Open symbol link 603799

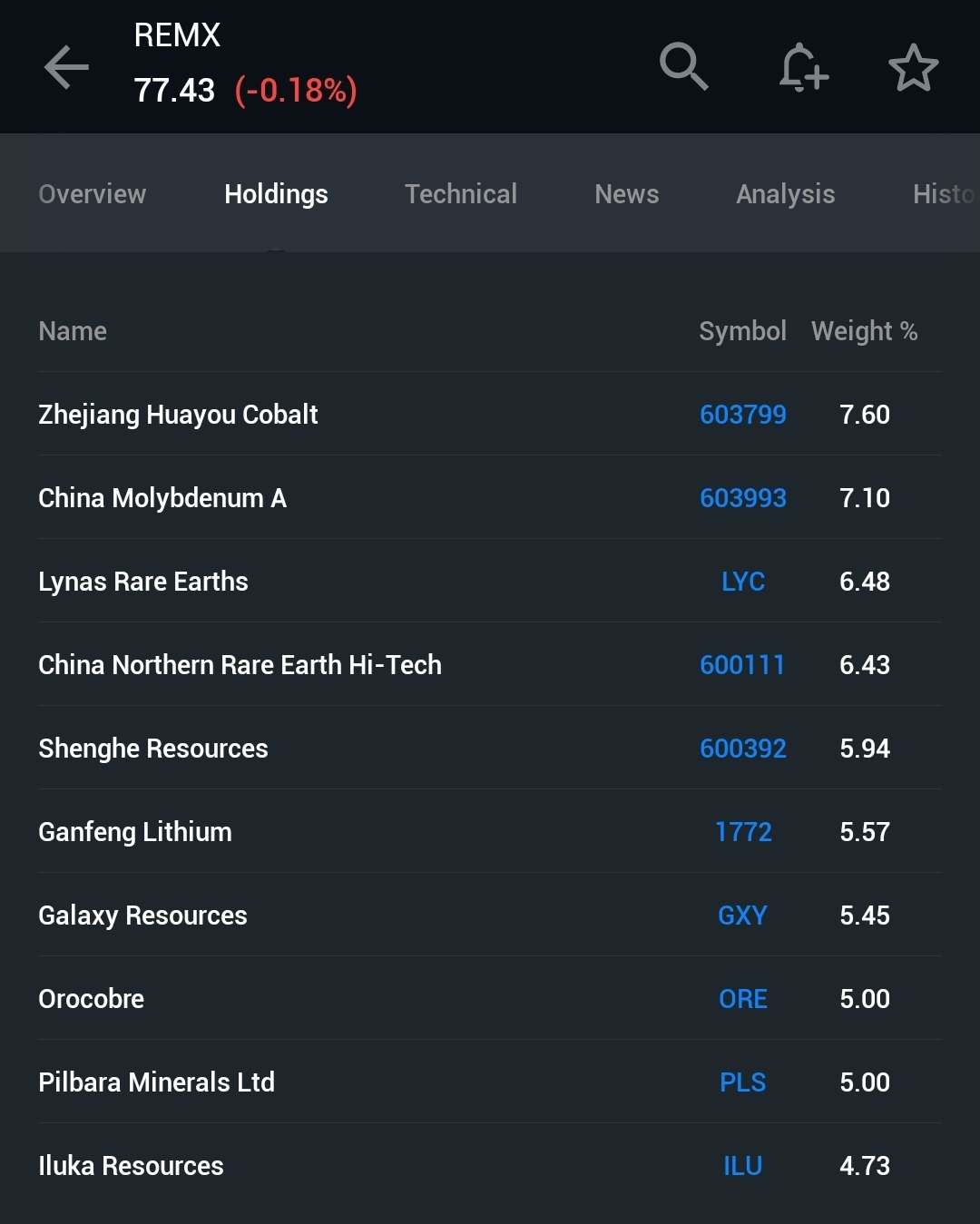click(x=743, y=415)
